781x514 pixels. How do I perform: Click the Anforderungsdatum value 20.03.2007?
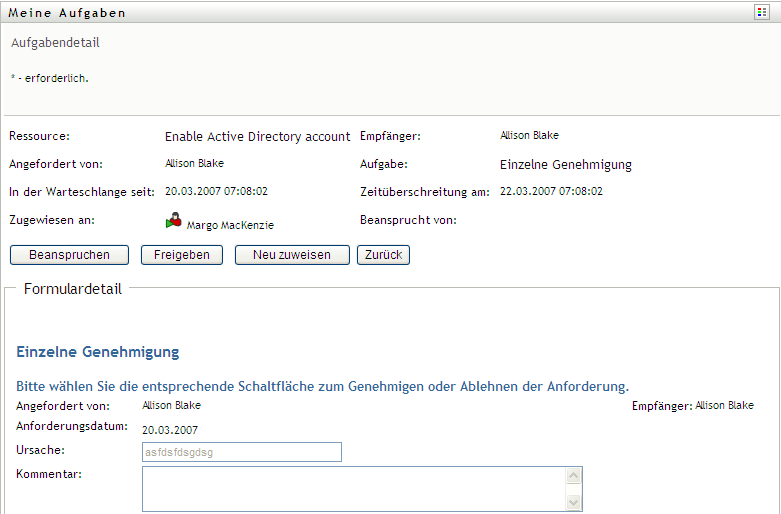[170, 430]
